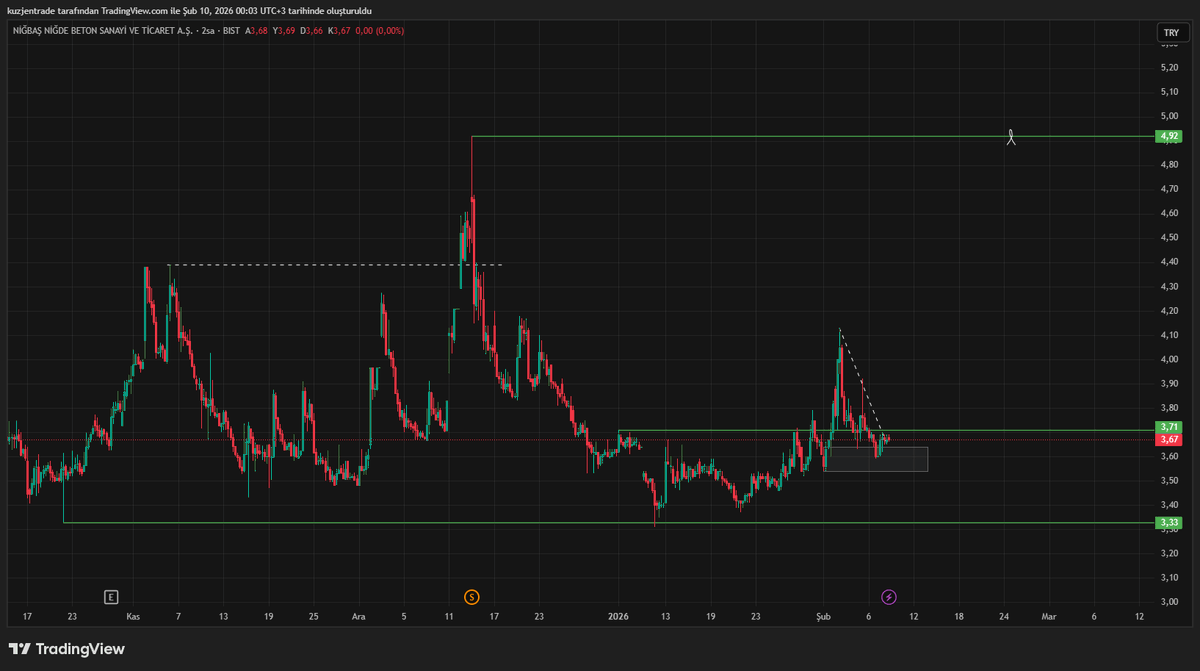
Task: Click the '25' date on time axis
Action: pyautogui.click(x=313, y=617)
